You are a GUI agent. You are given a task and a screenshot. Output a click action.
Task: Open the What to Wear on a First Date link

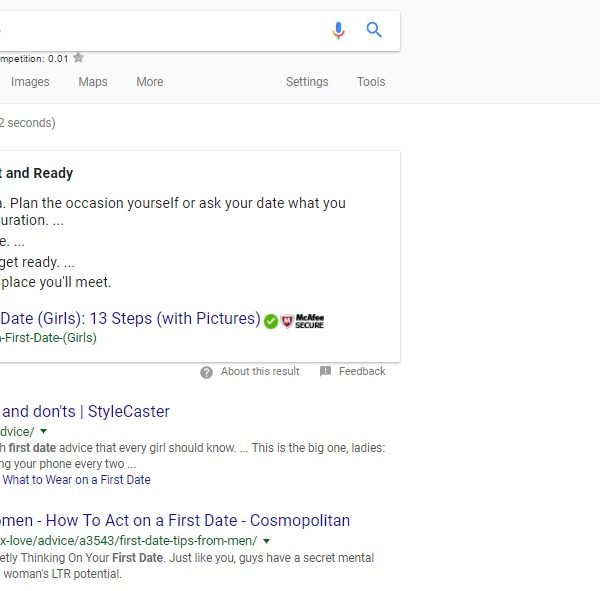[x=77, y=480]
